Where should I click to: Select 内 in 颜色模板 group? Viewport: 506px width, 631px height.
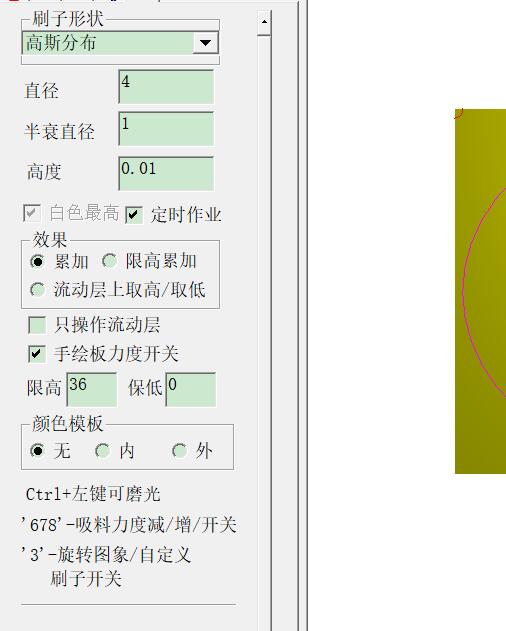point(103,450)
